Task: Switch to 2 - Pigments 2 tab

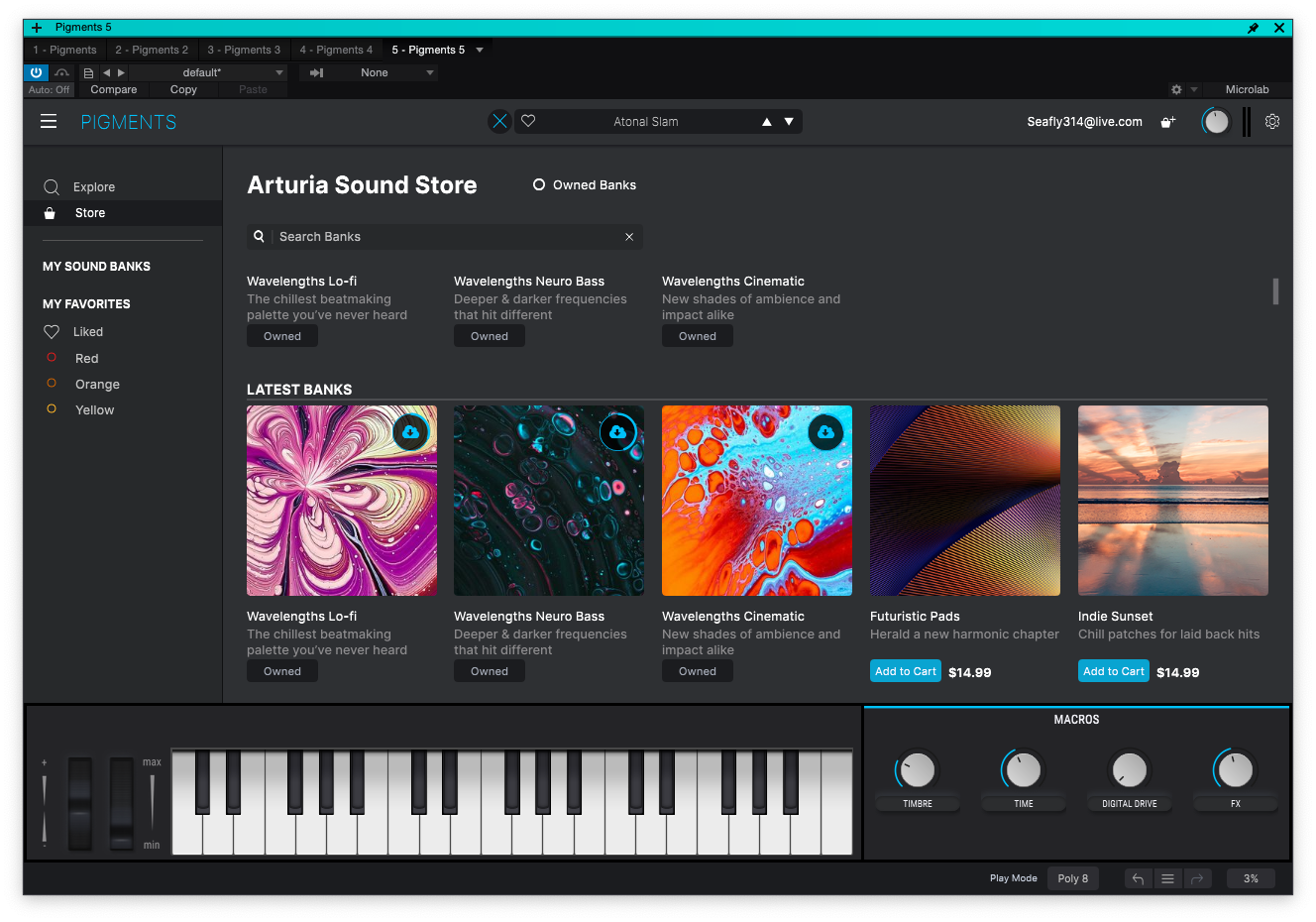Action: (152, 50)
